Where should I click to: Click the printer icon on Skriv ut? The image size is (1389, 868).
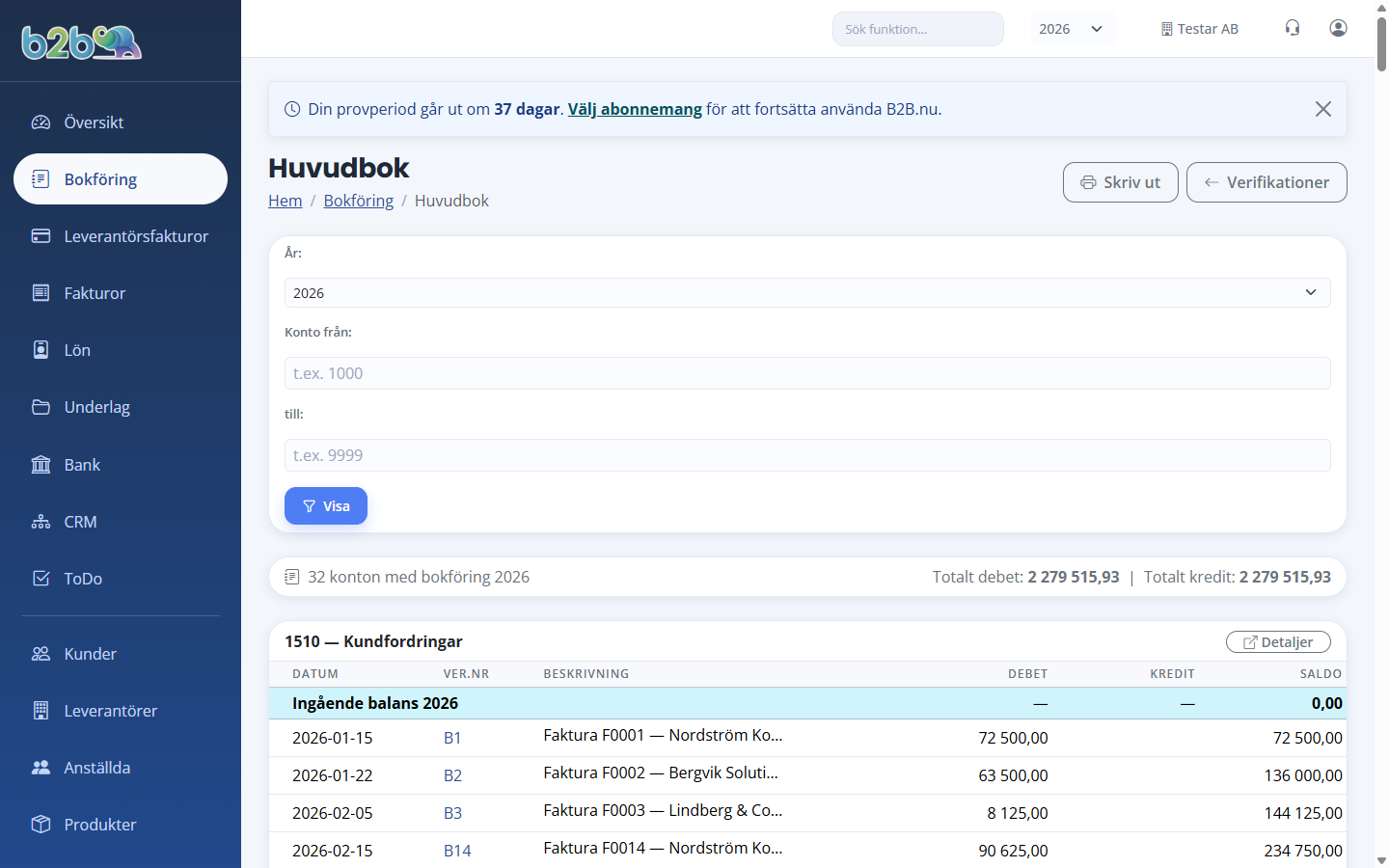(1088, 182)
